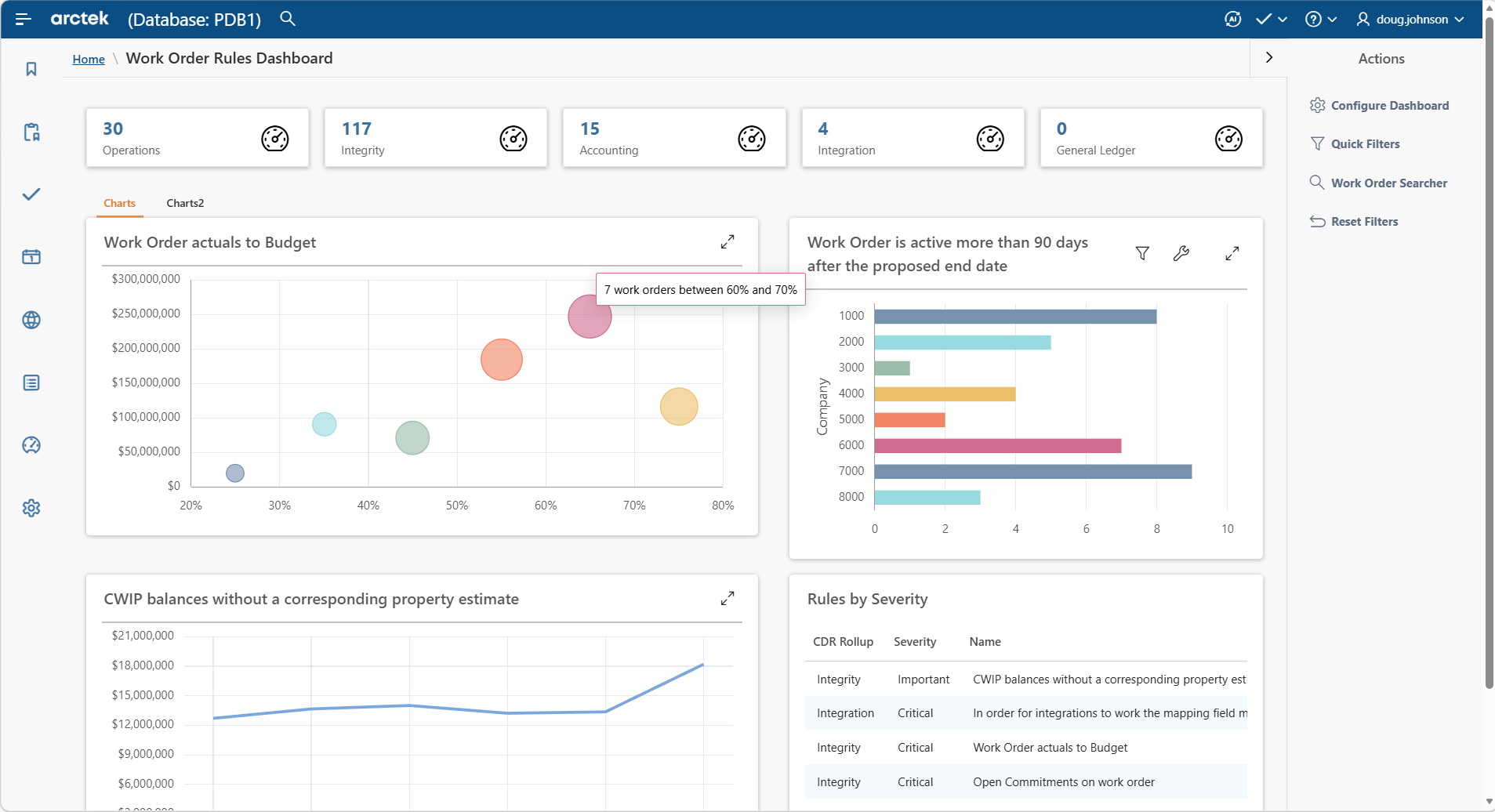Select the Integration Critical rule row
Screen dimensions: 1495x812
[1026, 713]
